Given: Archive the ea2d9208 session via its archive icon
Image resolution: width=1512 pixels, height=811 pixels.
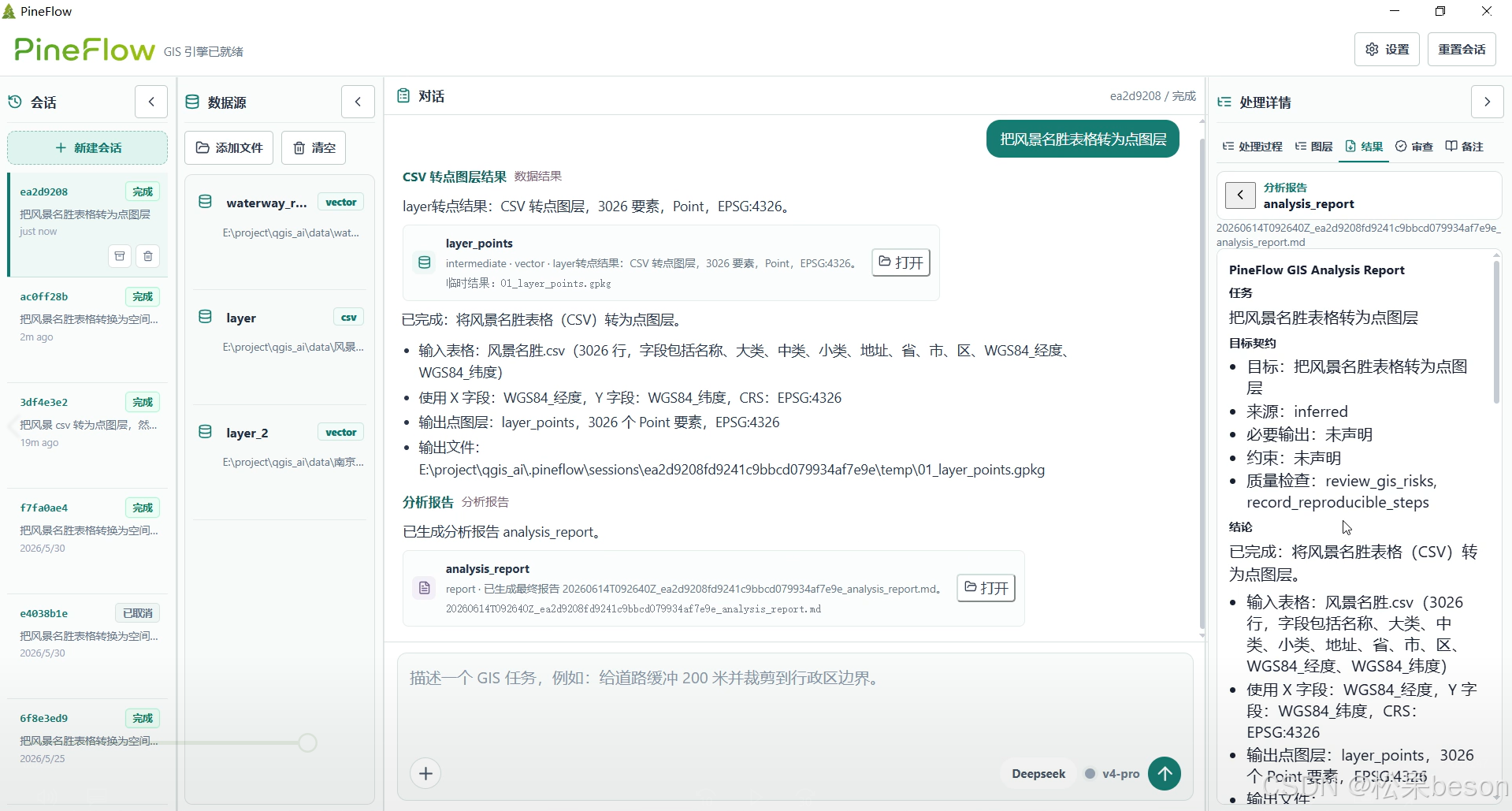Looking at the screenshot, I should [x=120, y=255].
